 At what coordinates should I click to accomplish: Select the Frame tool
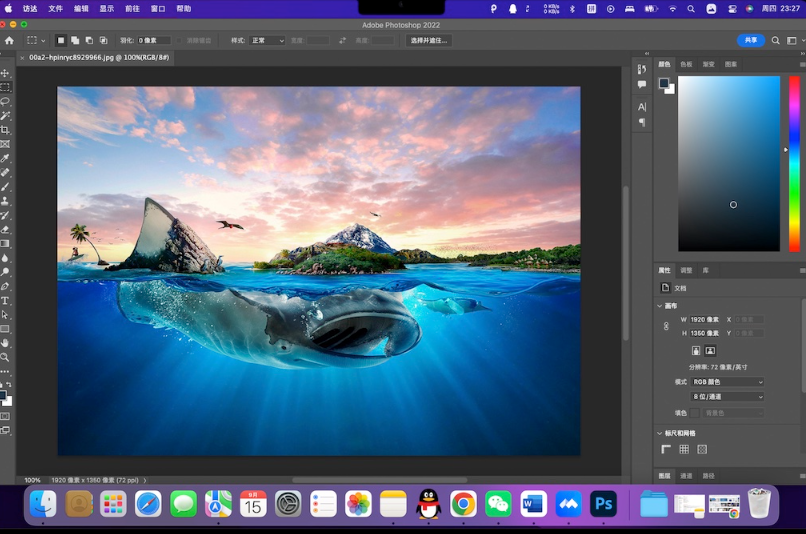[x=5, y=144]
